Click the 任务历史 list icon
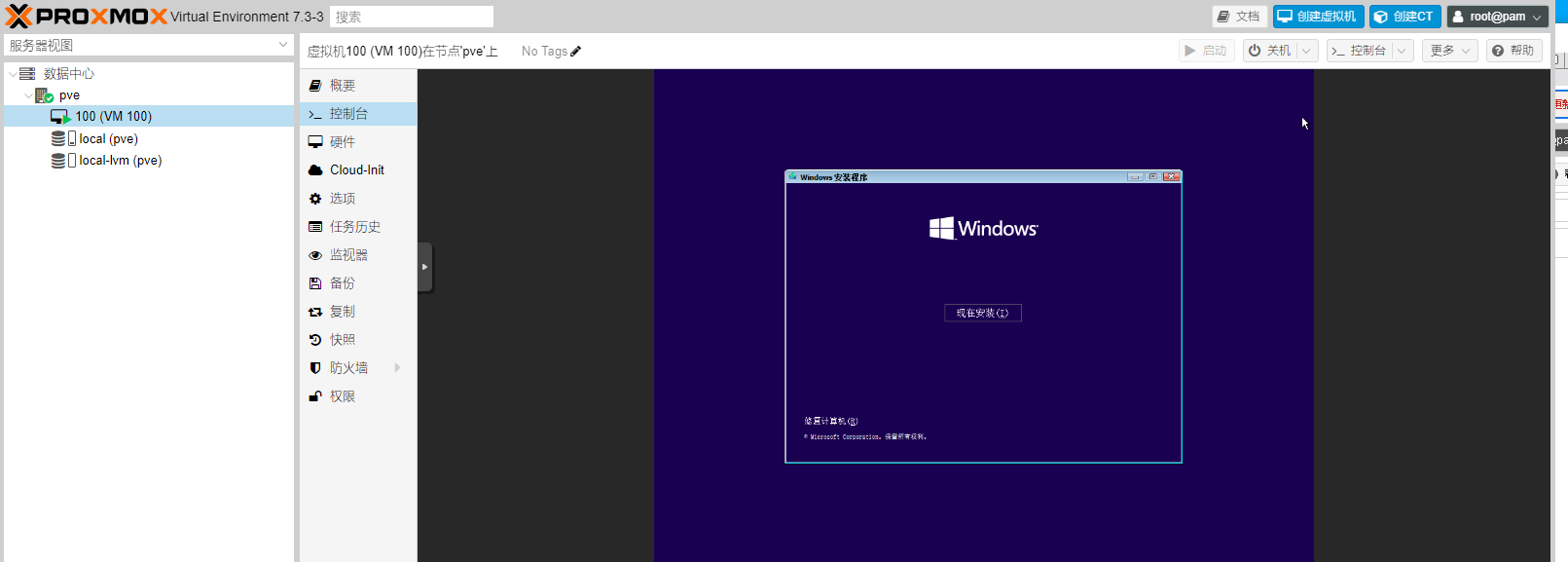Image resolution: width=1568 pixels, height=562 pixels. tap(315, 227)
